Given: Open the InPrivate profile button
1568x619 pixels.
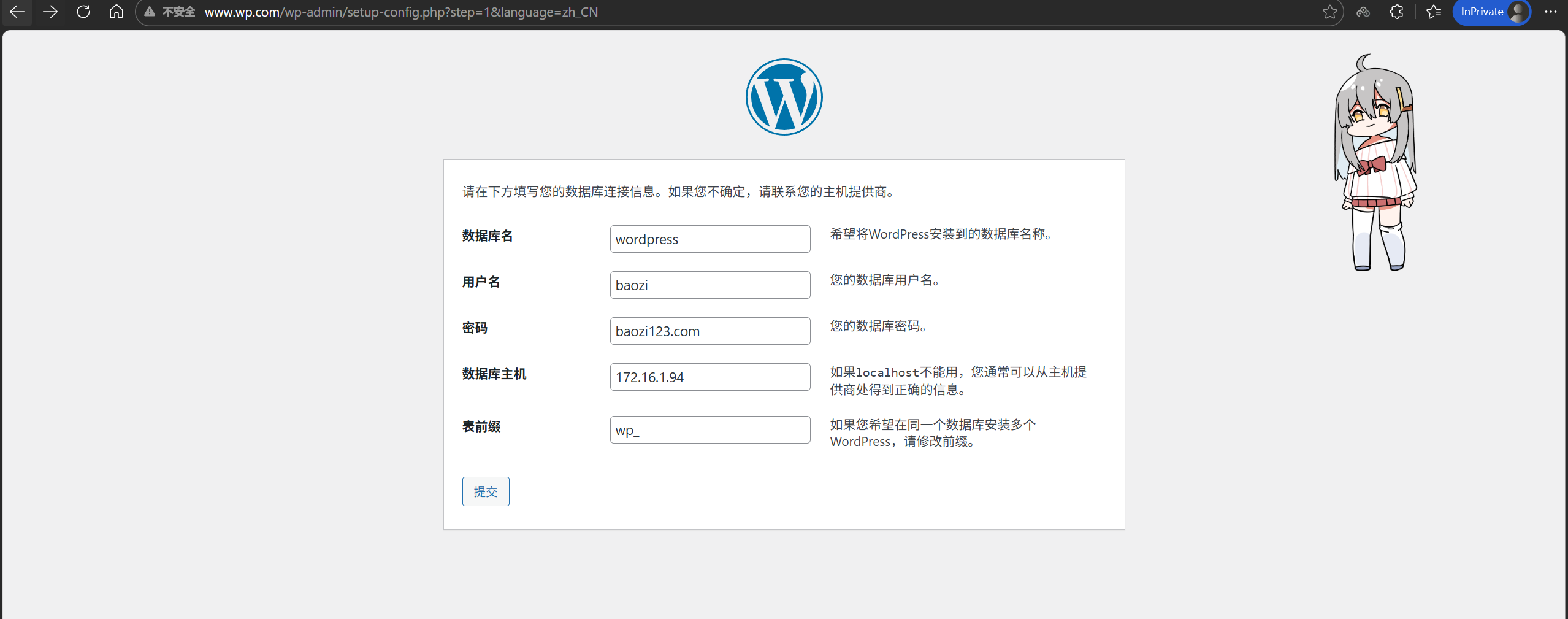Looking at the screenshot, I should pos(1491,12).
